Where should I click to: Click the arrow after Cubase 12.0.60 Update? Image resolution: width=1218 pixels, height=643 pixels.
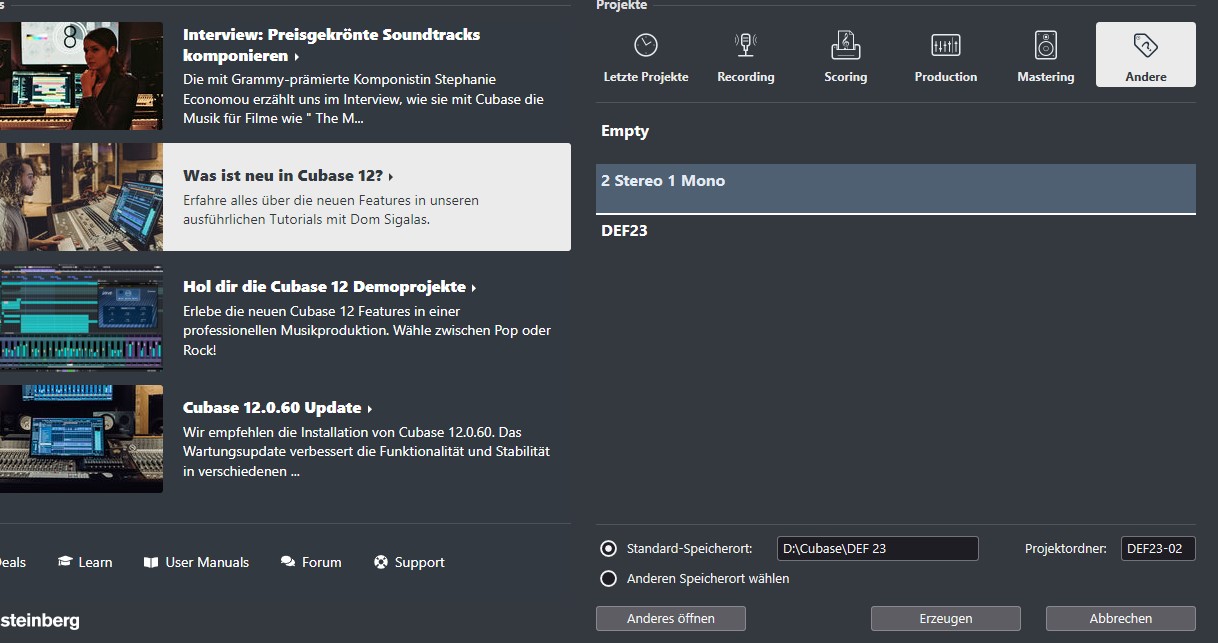370,409
